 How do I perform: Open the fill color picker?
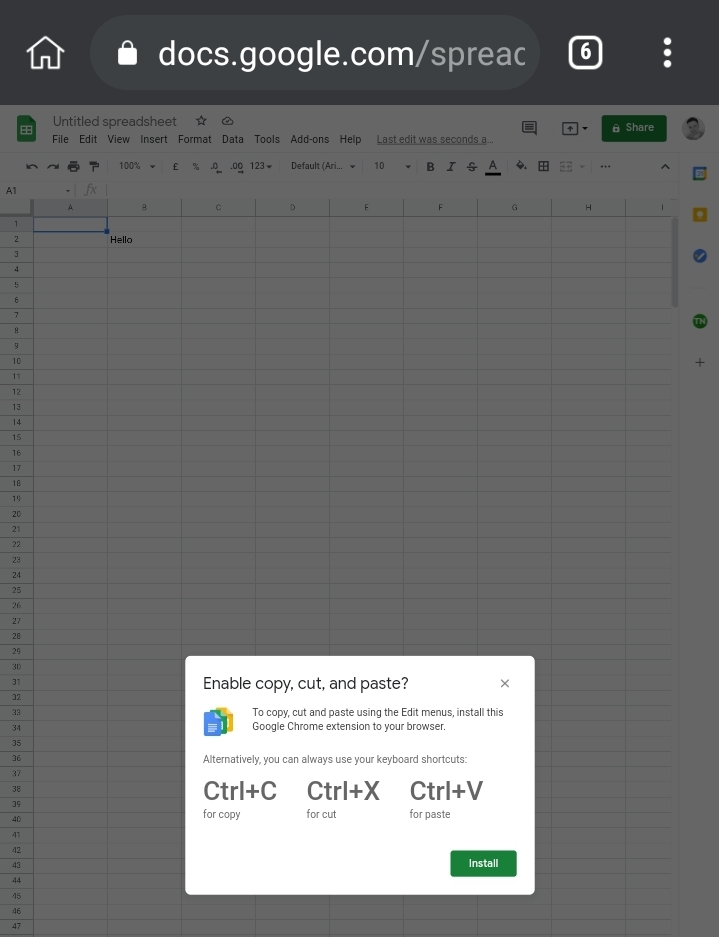click(x=521, y=166)
